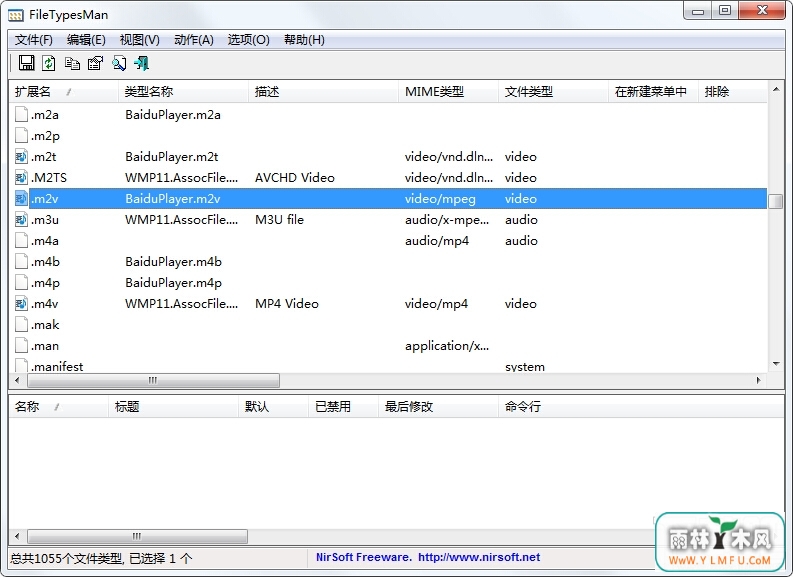Click the media icon of .m3u row
Image resolution: width=793 pixels, height=577 pixels.
click(x=21, y=219)
